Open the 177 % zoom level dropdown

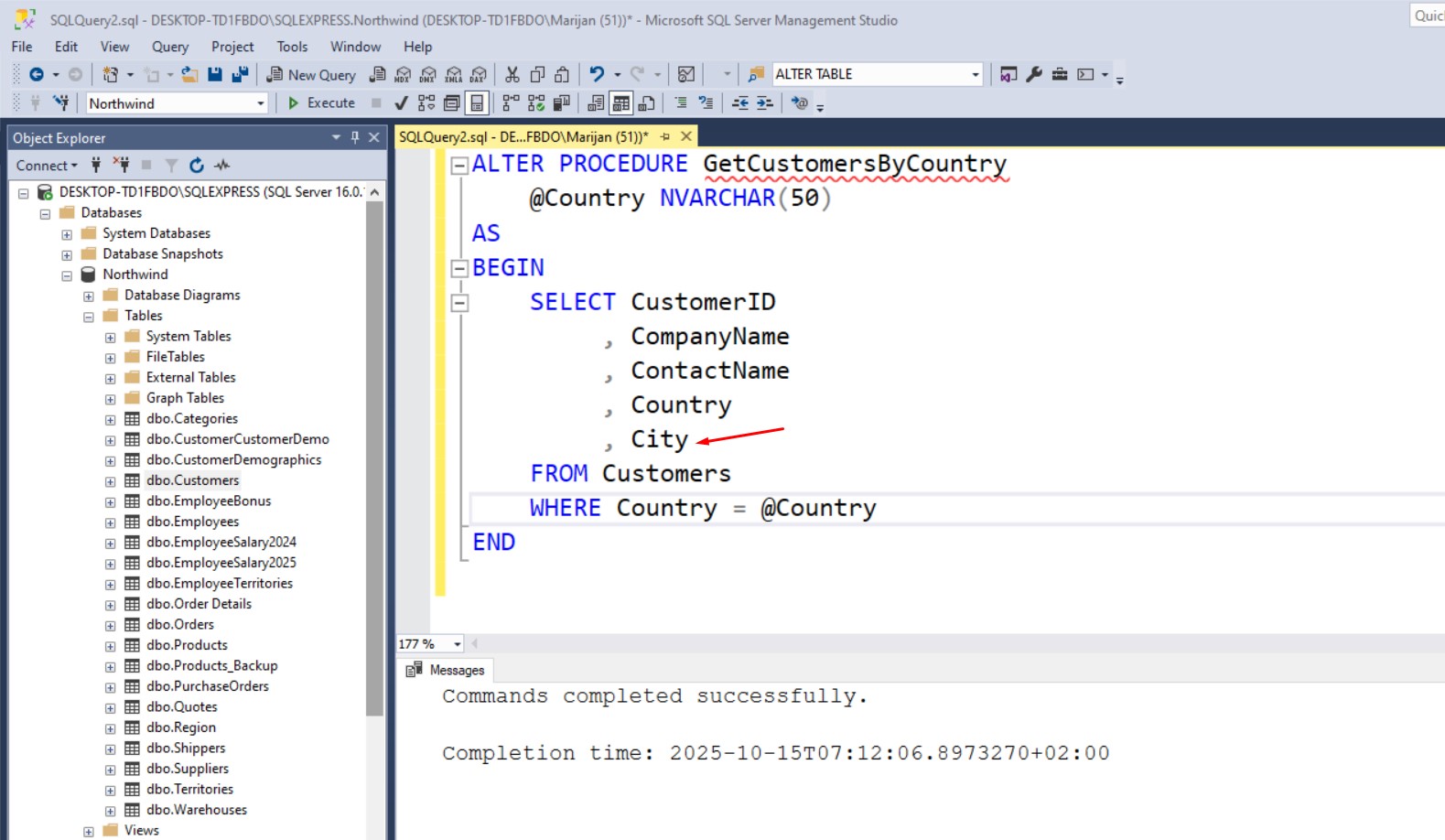458,644
